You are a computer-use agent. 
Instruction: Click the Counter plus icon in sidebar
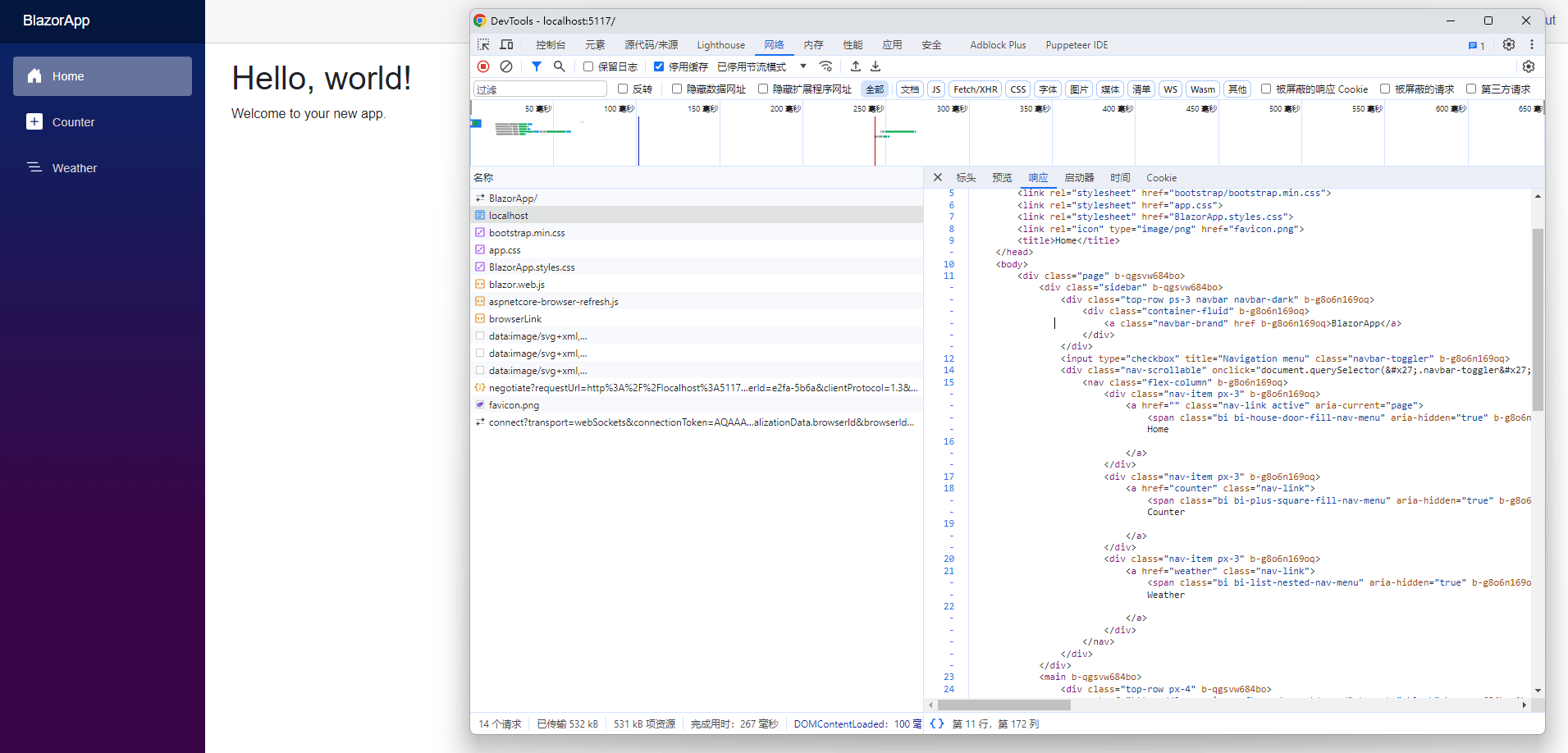[x=34, y=121]
